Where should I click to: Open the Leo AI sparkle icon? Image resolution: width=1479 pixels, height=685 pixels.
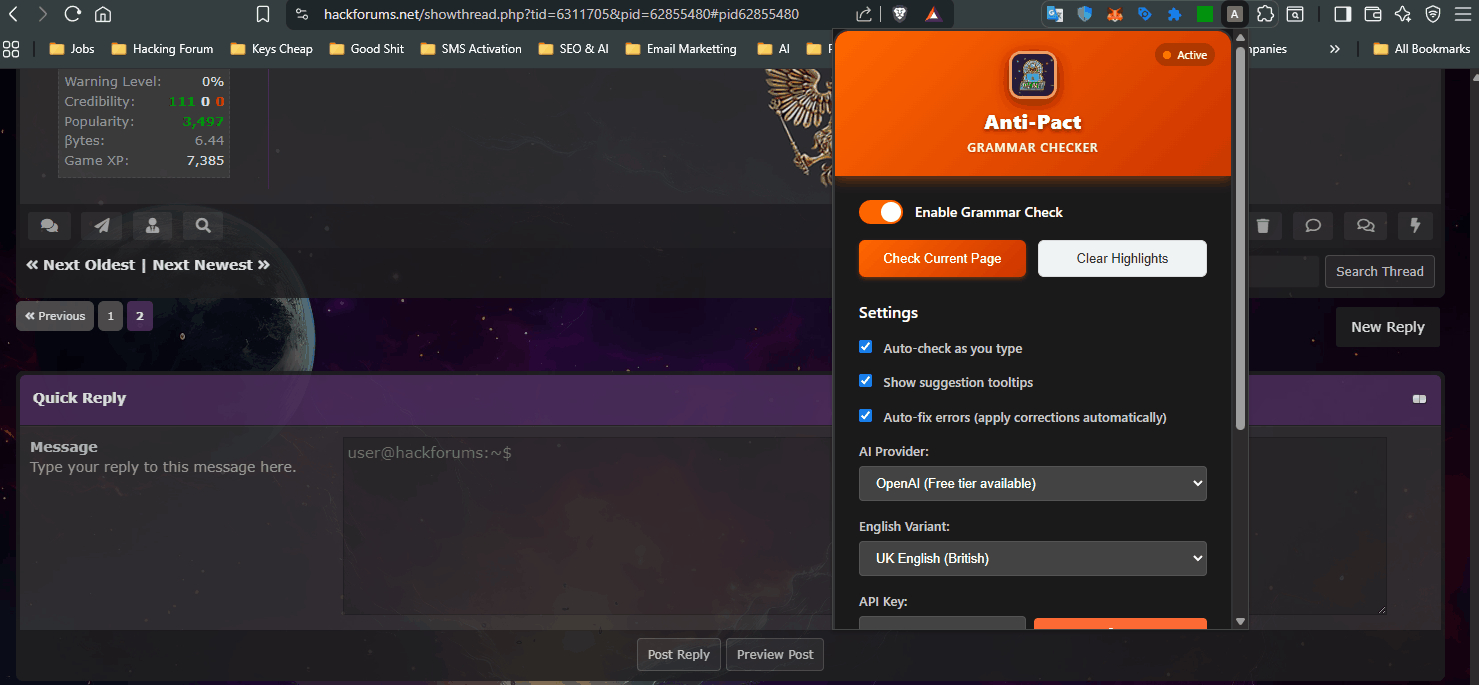(1403, 14)
